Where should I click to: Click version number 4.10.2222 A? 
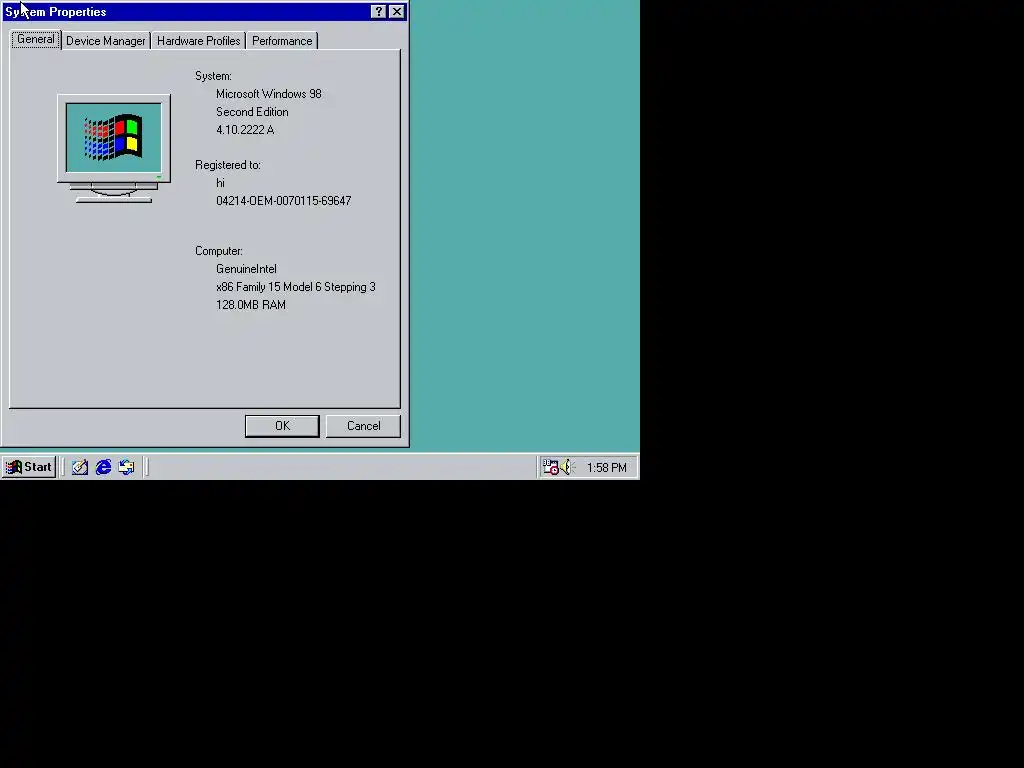tap(245, 130)
